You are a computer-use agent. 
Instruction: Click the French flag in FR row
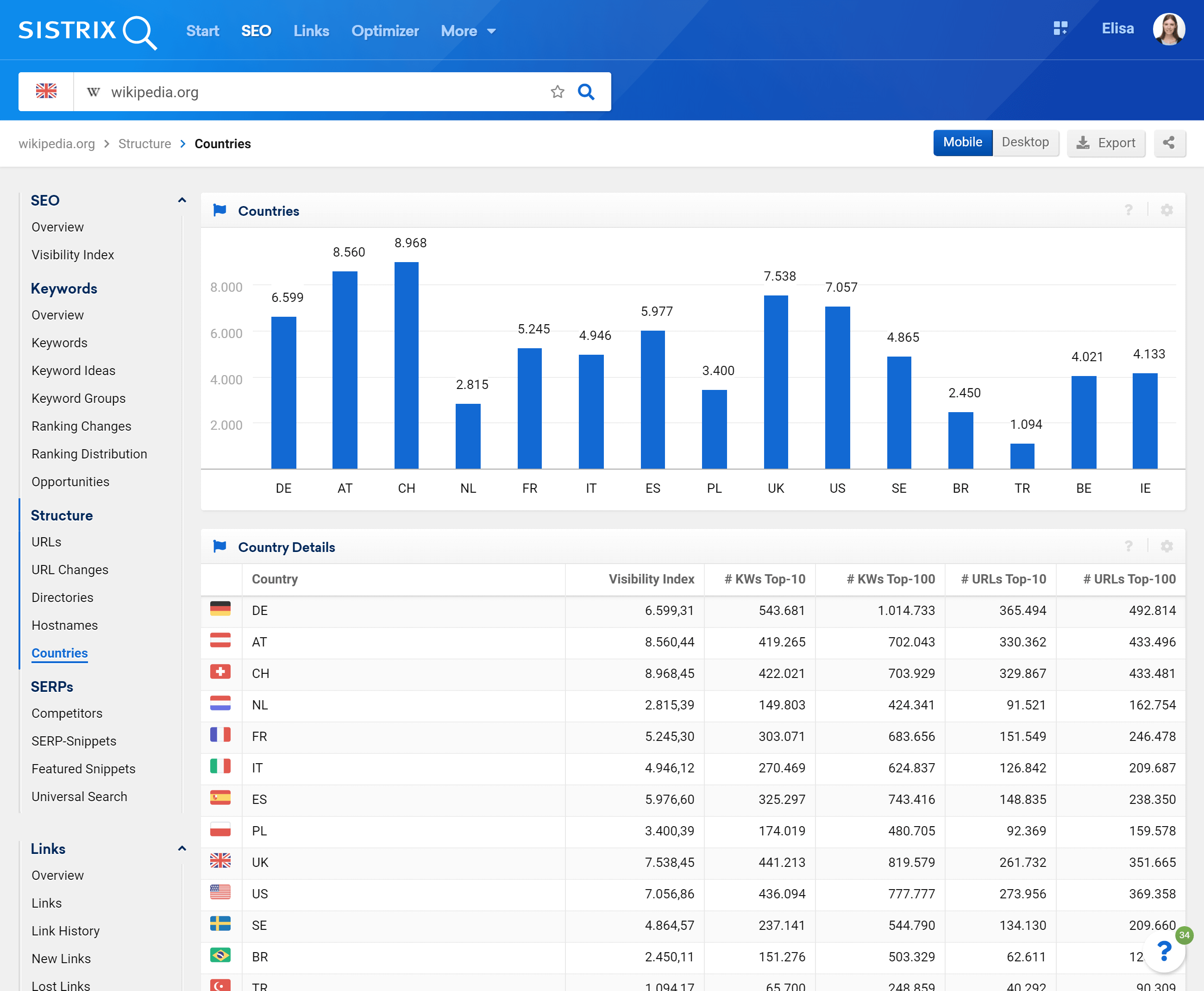(220, 735)
